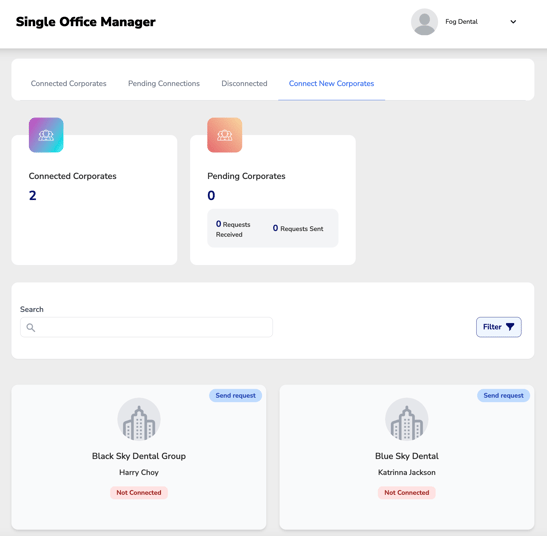Click Blue Sky Dental building icon
Image resolution: width=547 pixels, height=536 pixels.
click(x=407, y=419)
